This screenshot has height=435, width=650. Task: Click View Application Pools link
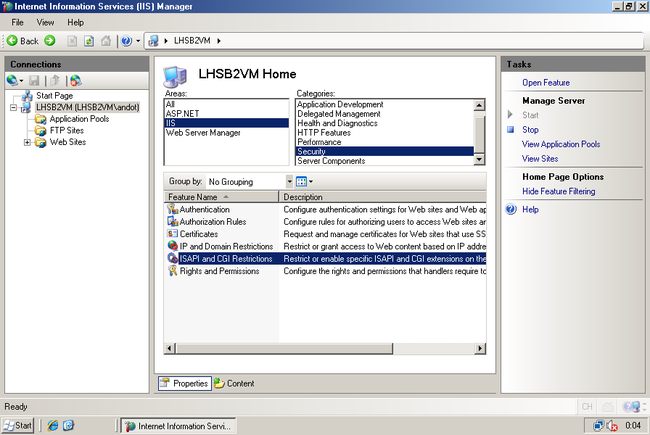click(561, 144)
